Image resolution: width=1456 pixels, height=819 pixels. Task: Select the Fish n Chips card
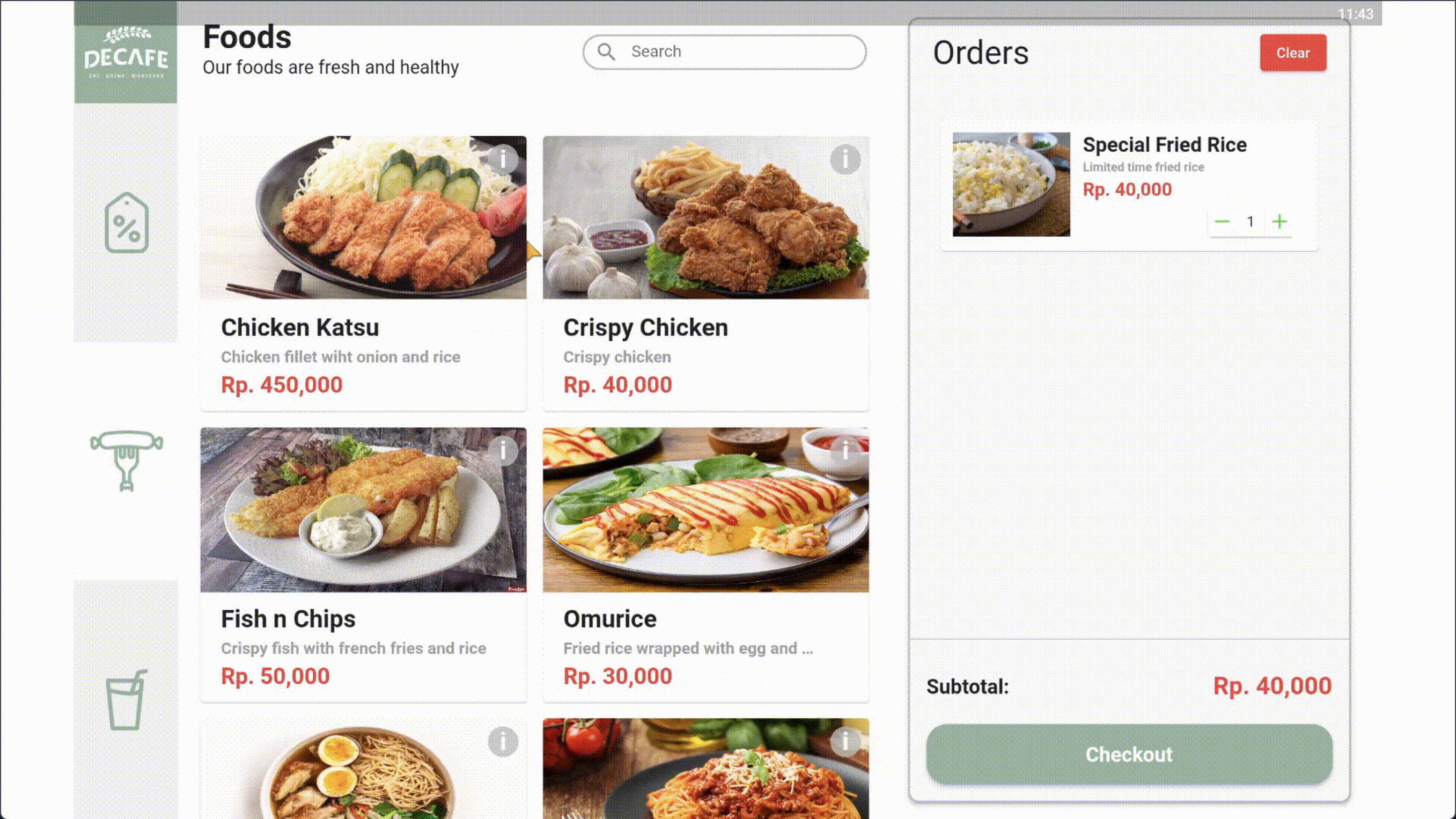click(363, 565)
